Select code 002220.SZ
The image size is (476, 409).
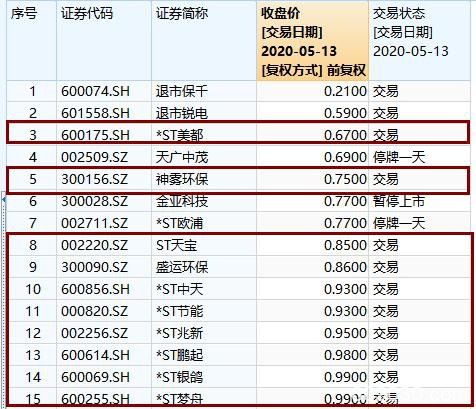pos(94,245)
